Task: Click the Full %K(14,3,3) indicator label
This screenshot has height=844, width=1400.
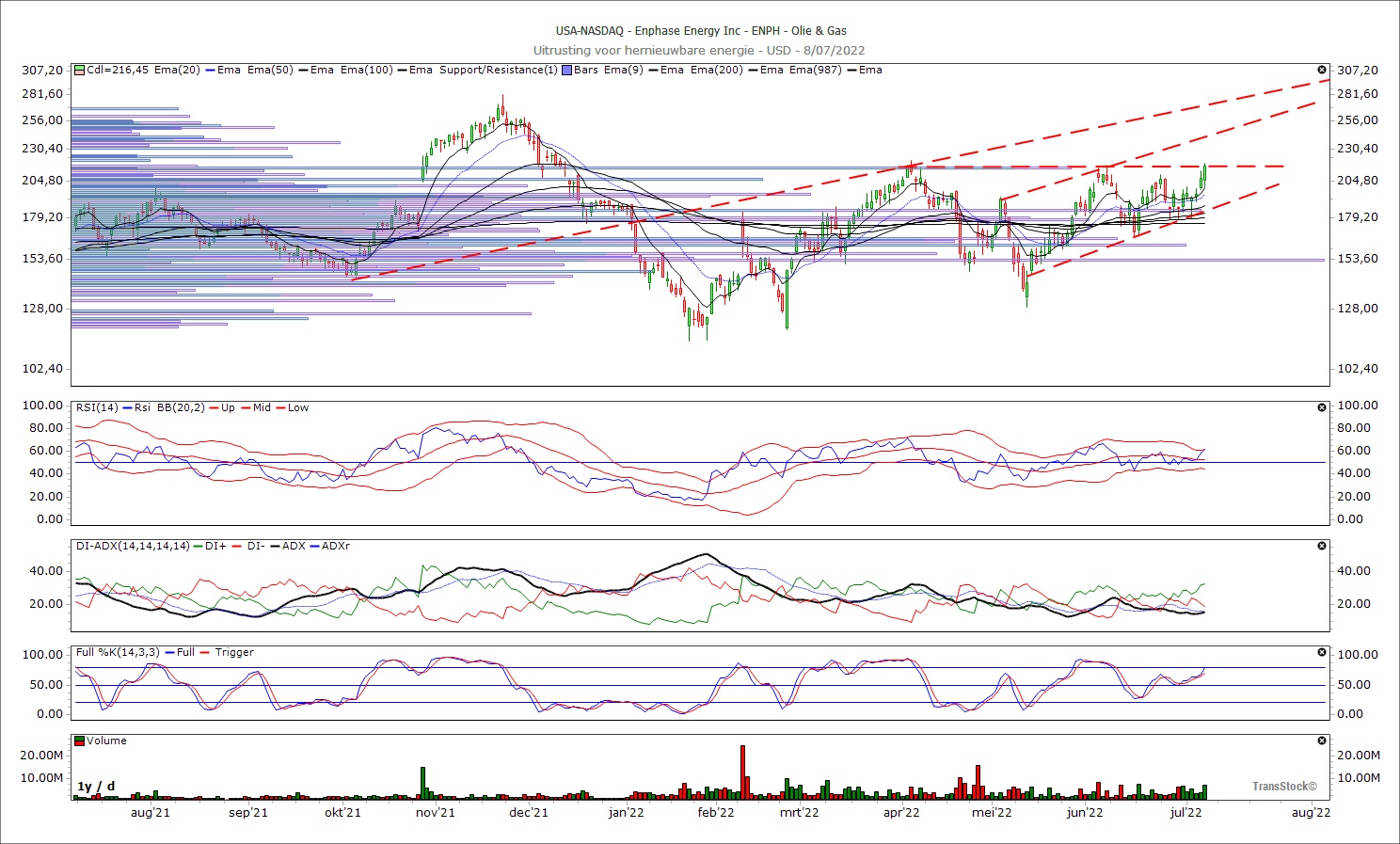Action: 119,652
